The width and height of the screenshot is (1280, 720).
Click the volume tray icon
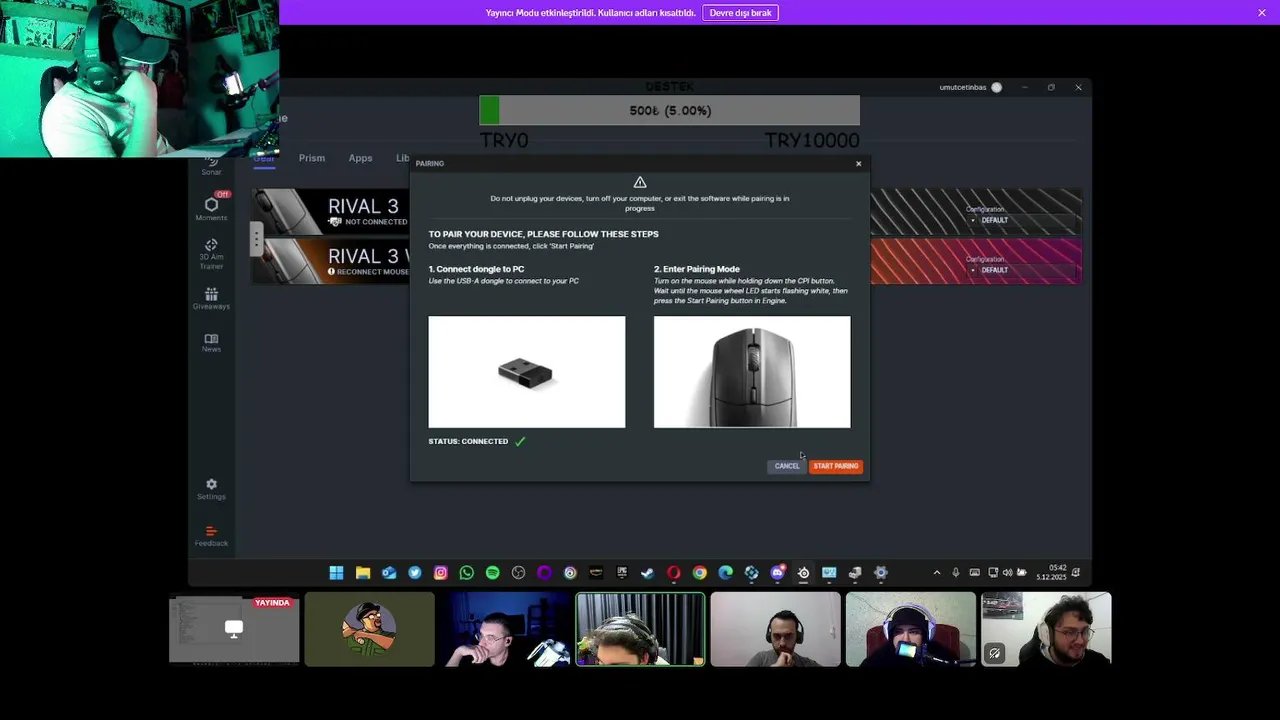click(x=1007, y=573)
